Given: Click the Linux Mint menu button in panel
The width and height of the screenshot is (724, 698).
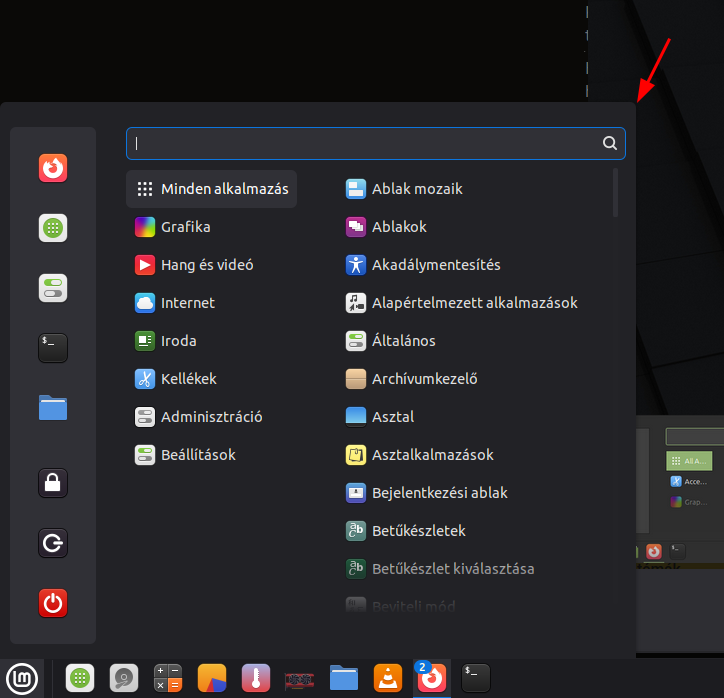Looking at the screenshot, I should tap(22, 679).
